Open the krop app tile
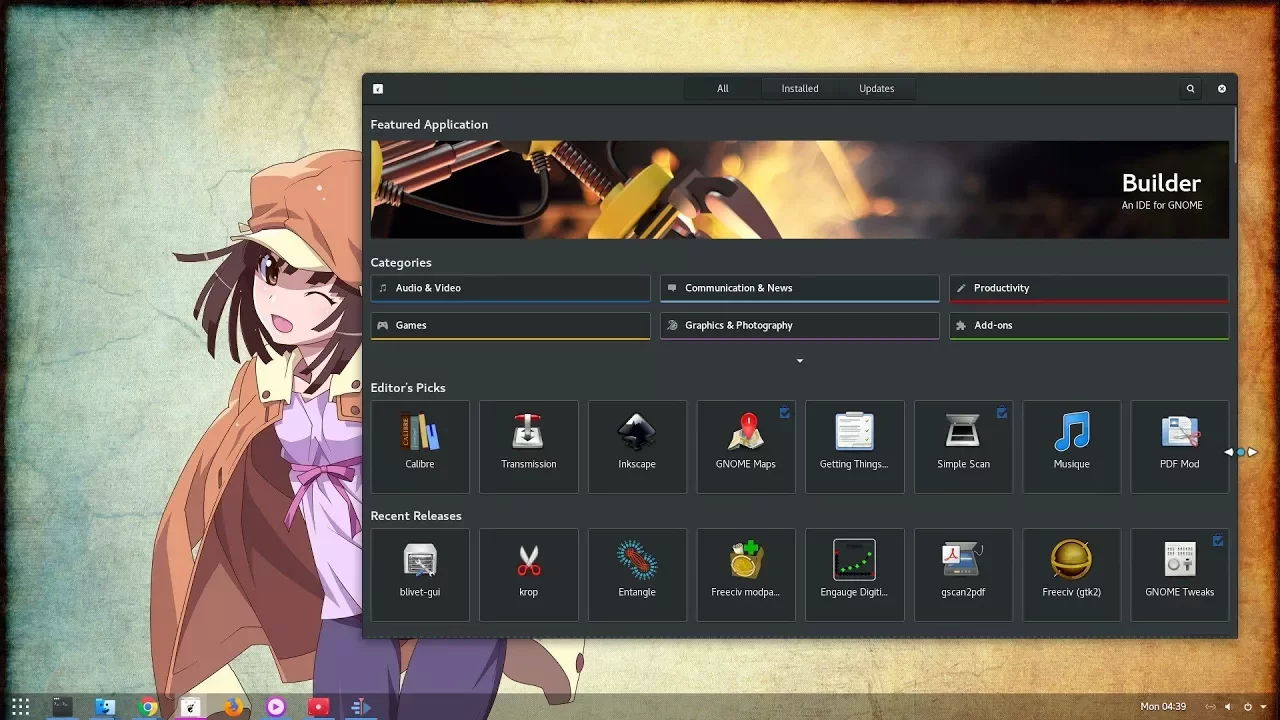 click(529, 575)
